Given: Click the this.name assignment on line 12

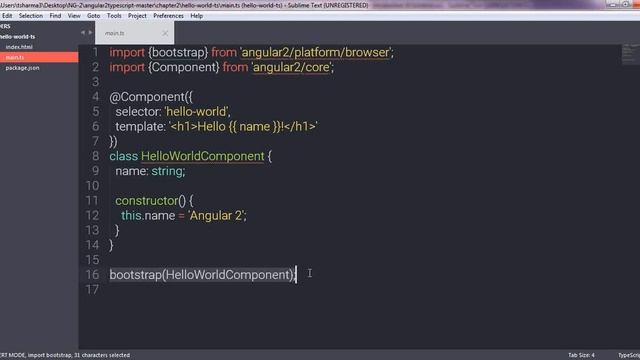Looking at the screenshot, I should [184, 216].
